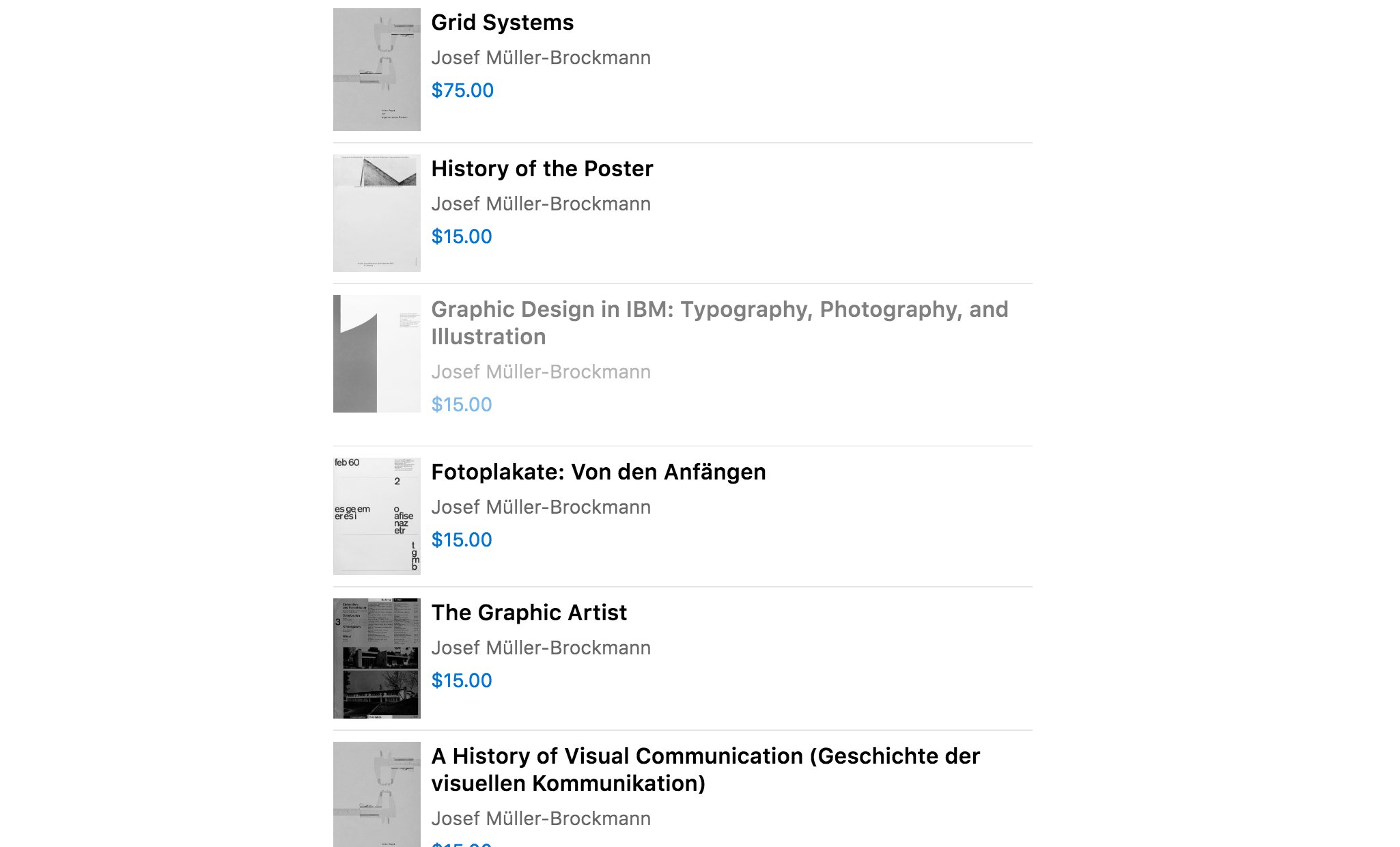1400x847 pixels.
Task: Open the Grid Systems title
Action: pos(502,23)
